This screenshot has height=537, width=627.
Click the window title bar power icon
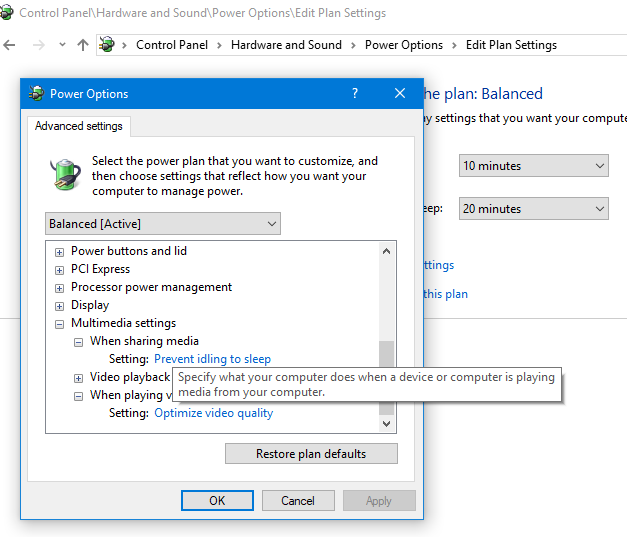(x=6, y=12)
